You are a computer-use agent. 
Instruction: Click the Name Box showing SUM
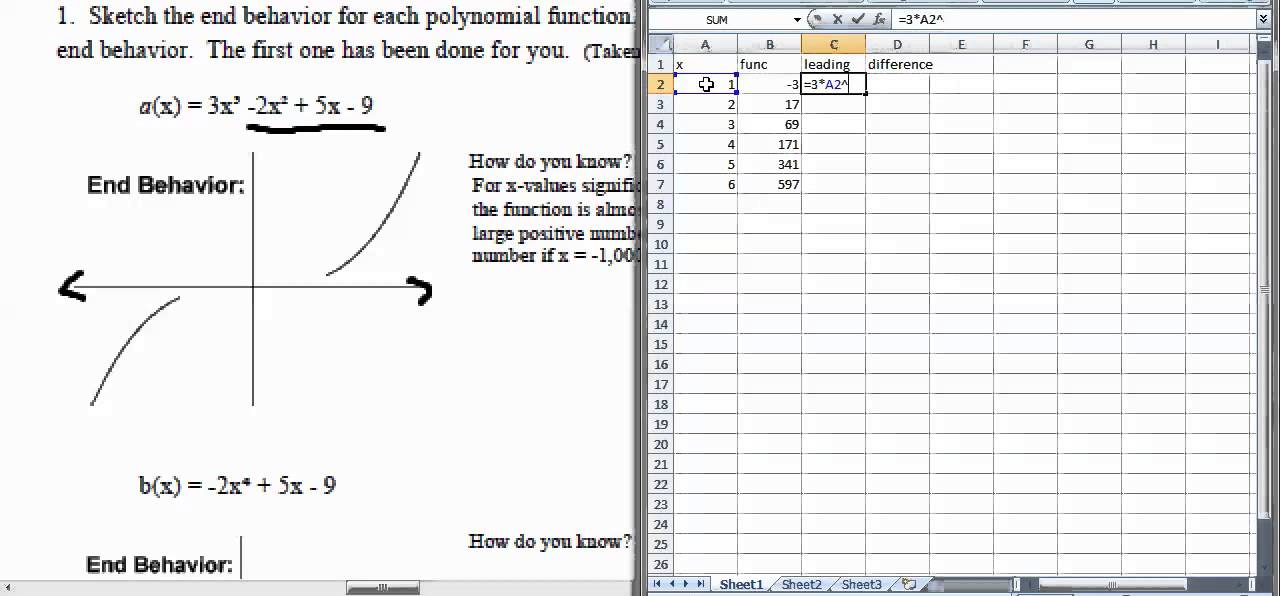[x=719, y=19]
